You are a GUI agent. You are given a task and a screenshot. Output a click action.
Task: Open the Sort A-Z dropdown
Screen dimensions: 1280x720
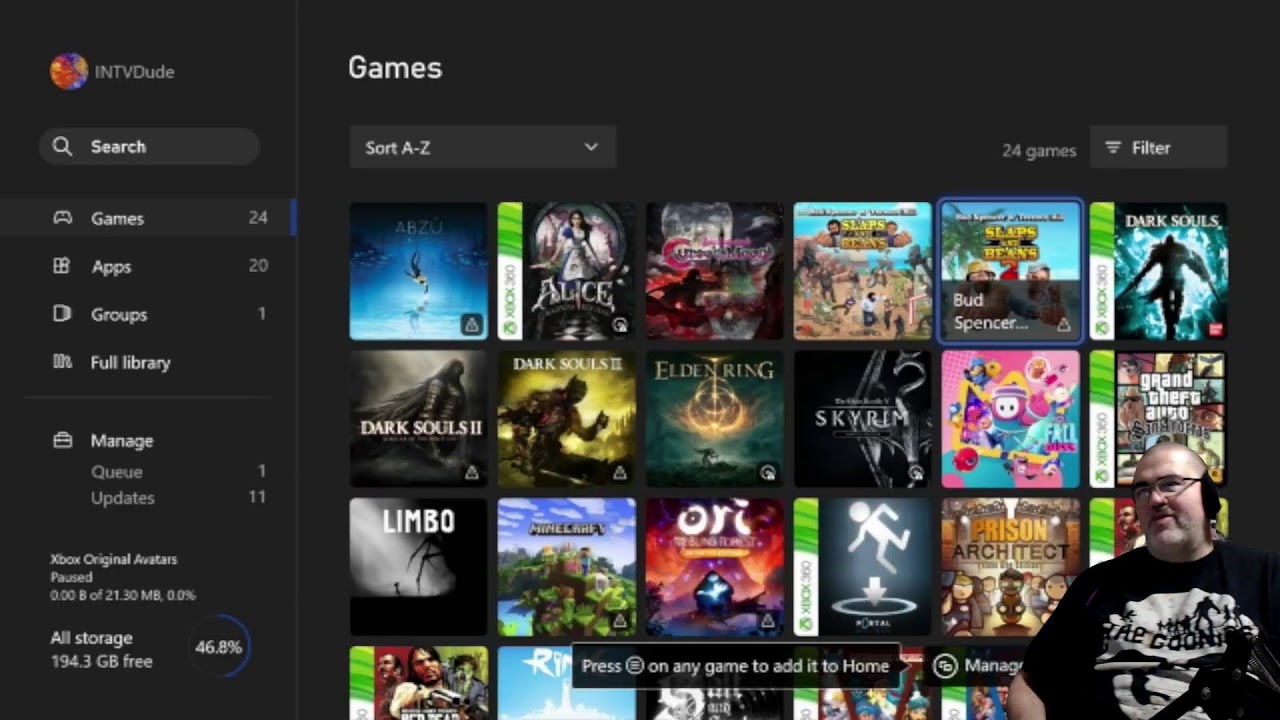pyautogui.click(x=482, y=147)
